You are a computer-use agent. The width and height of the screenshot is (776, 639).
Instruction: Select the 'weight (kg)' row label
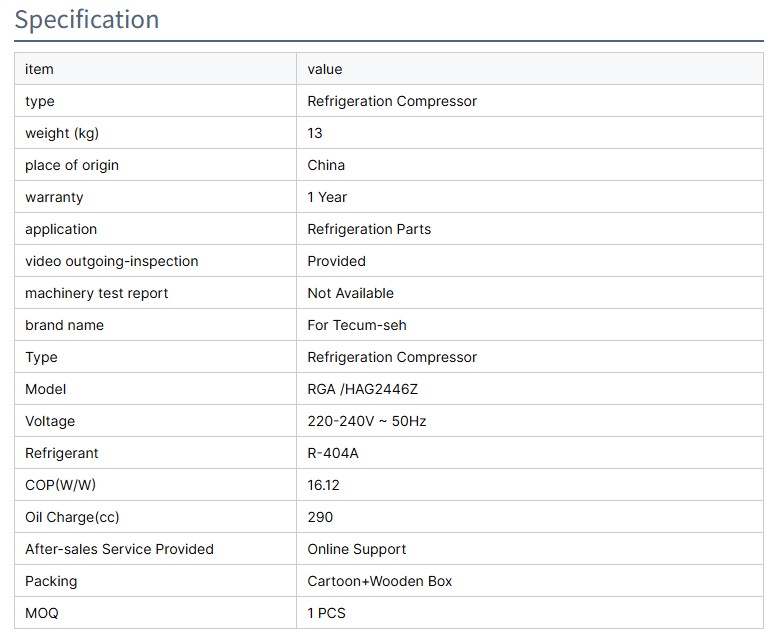tap(62, 133)
